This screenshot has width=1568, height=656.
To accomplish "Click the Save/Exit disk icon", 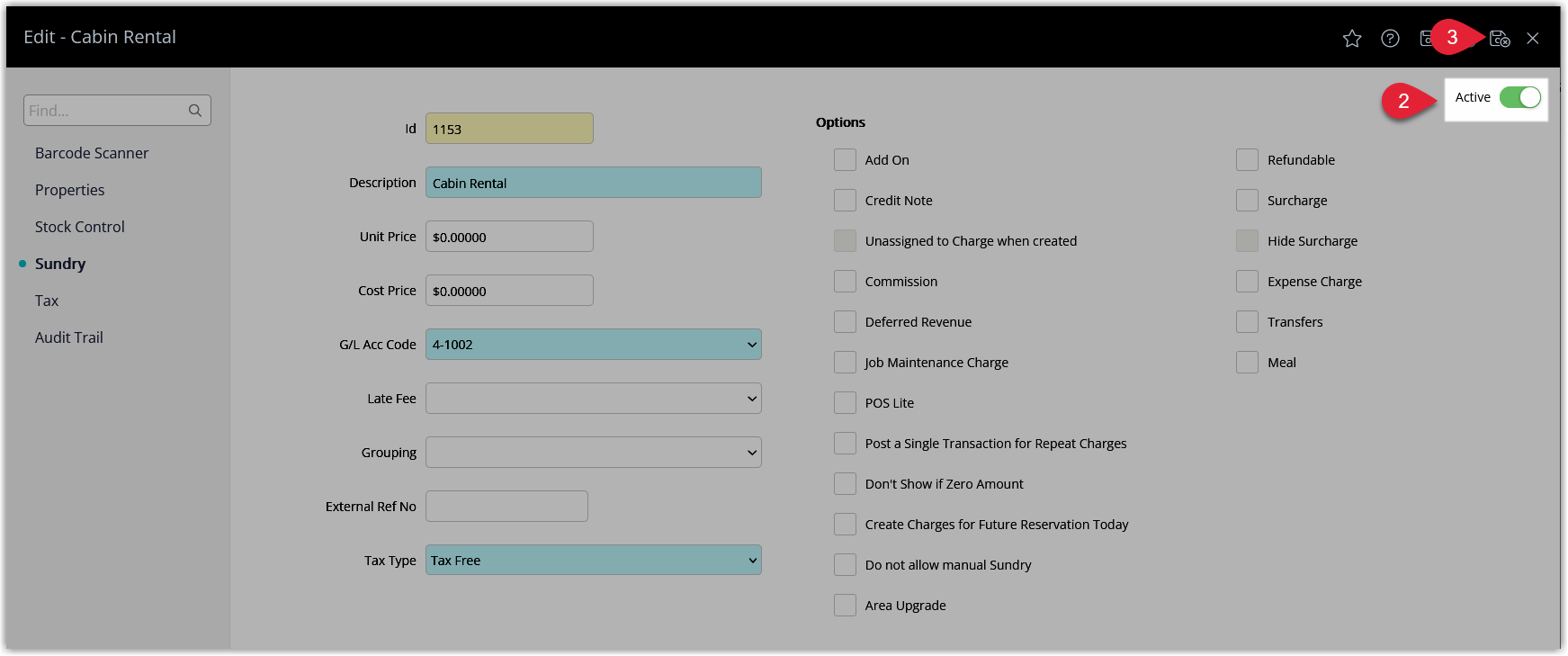I will [x=1500, y=39].
